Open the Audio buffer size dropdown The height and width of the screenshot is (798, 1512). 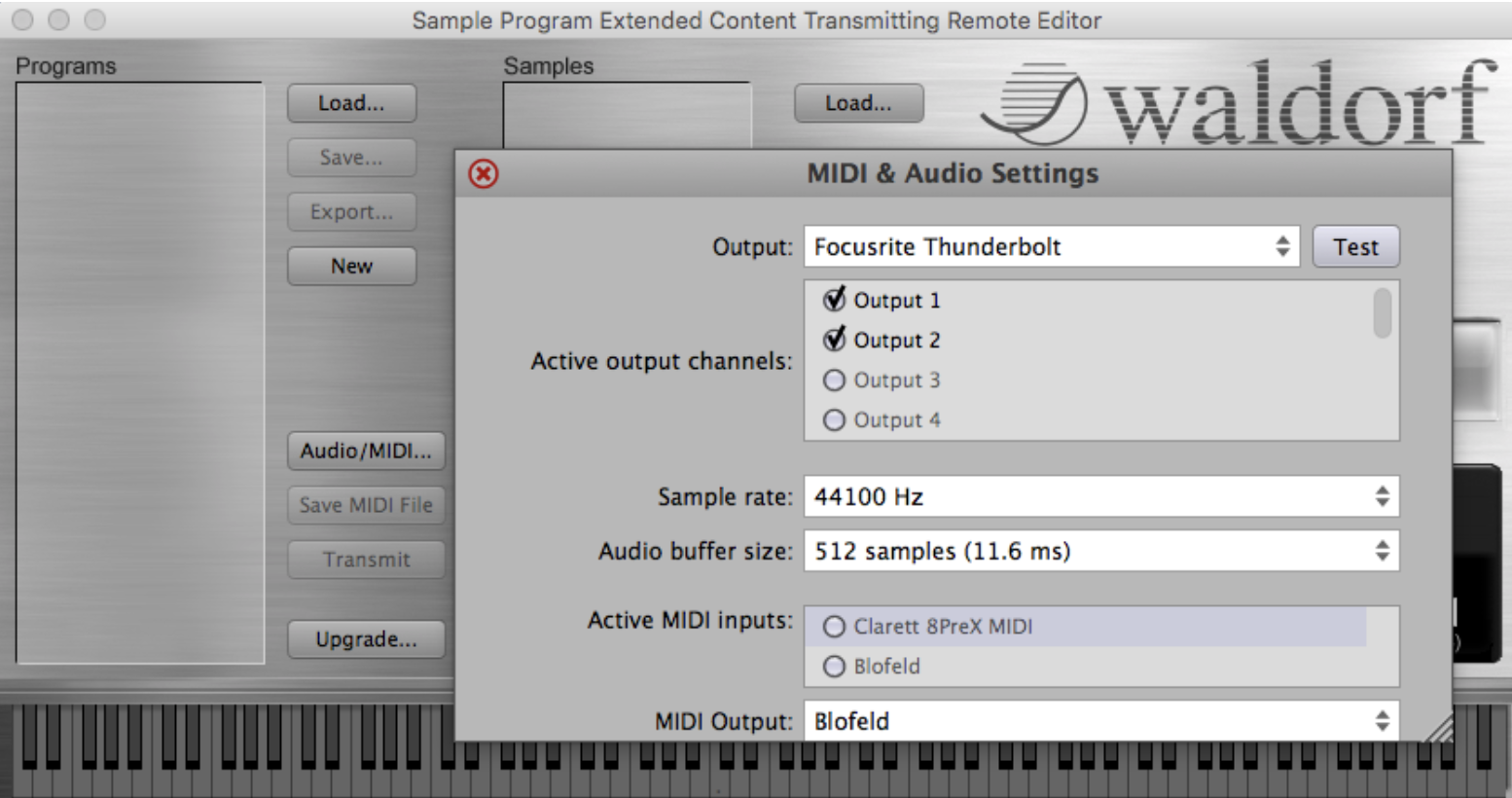1100,552
